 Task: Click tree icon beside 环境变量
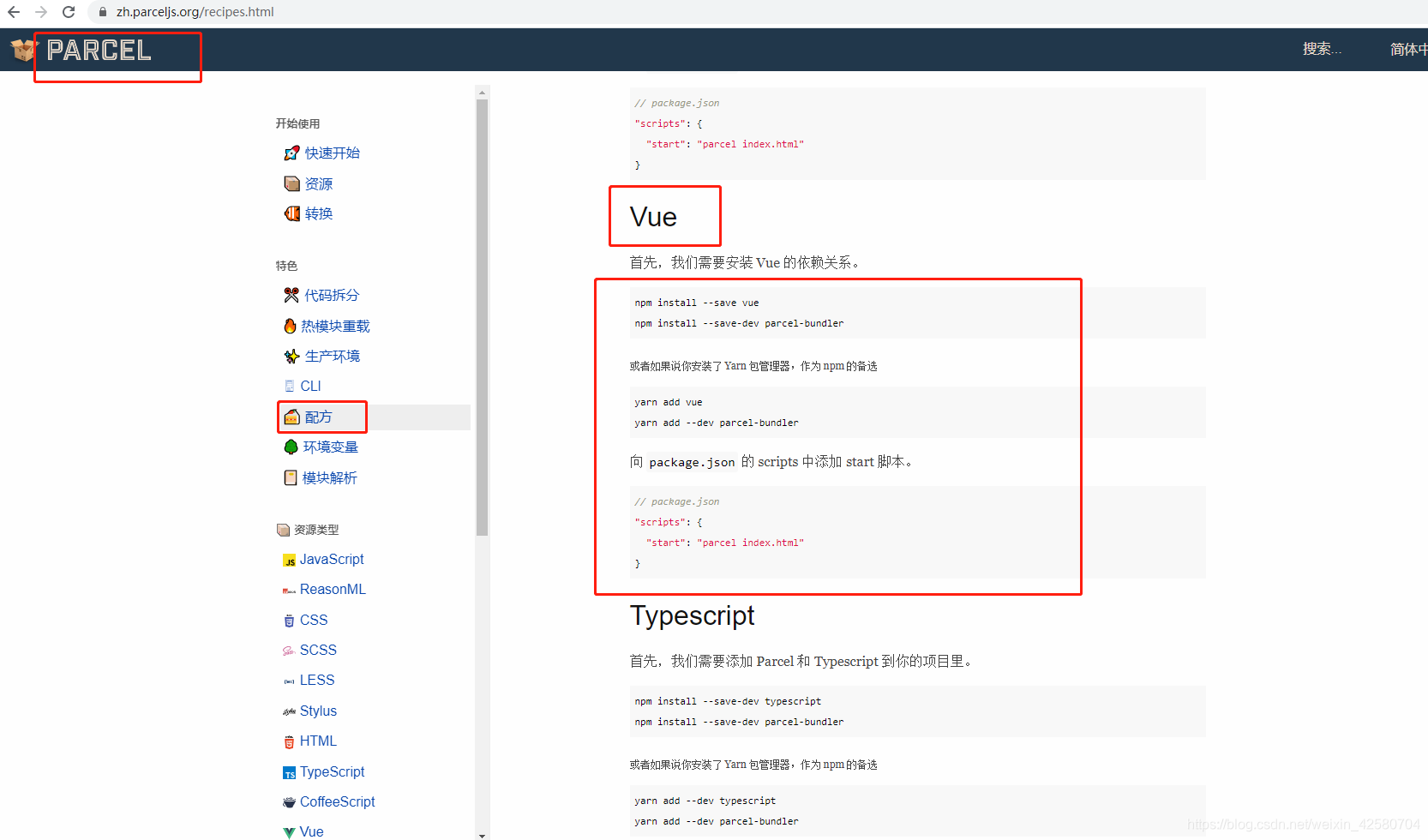(291, 447)
